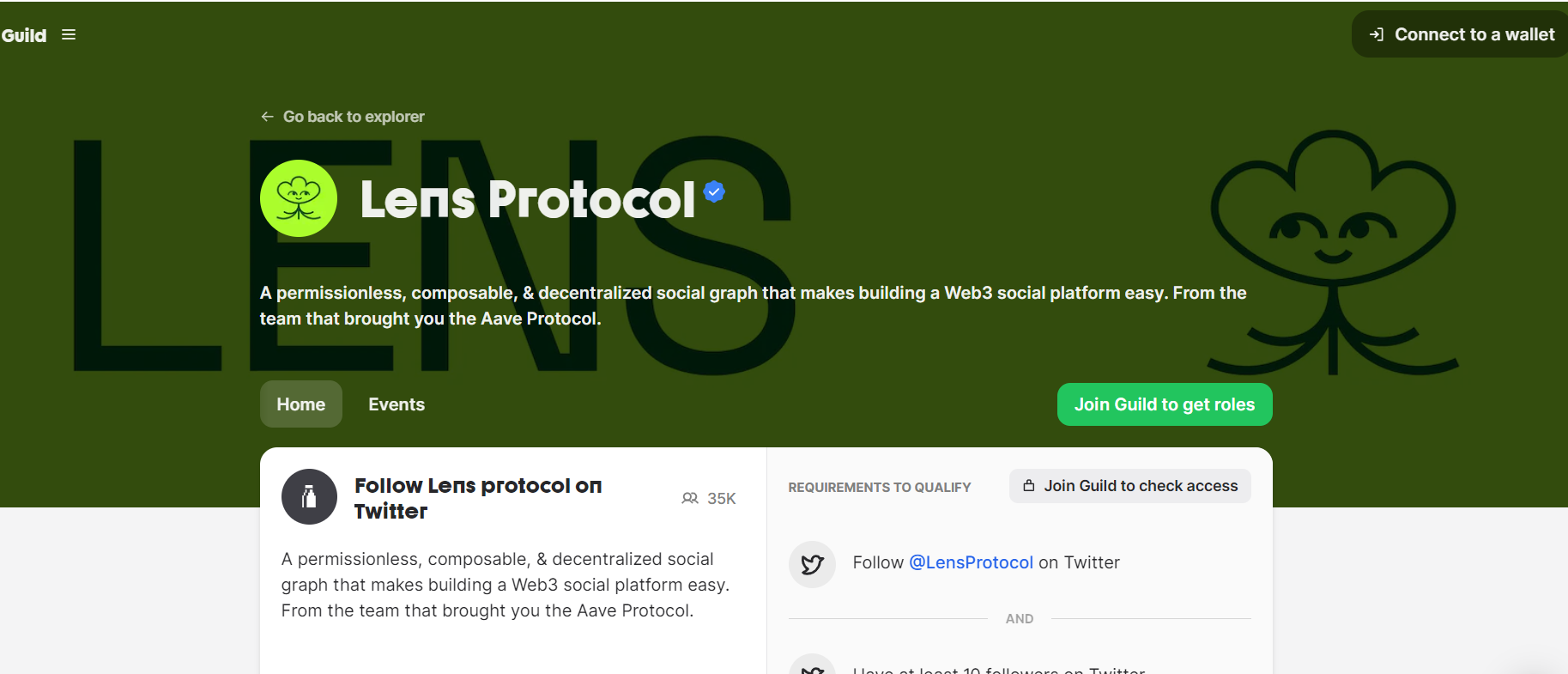Open the hamburger menu beside Guild logo
Image resolution: width=1568 pixels, height=674 pixels.
69,35
